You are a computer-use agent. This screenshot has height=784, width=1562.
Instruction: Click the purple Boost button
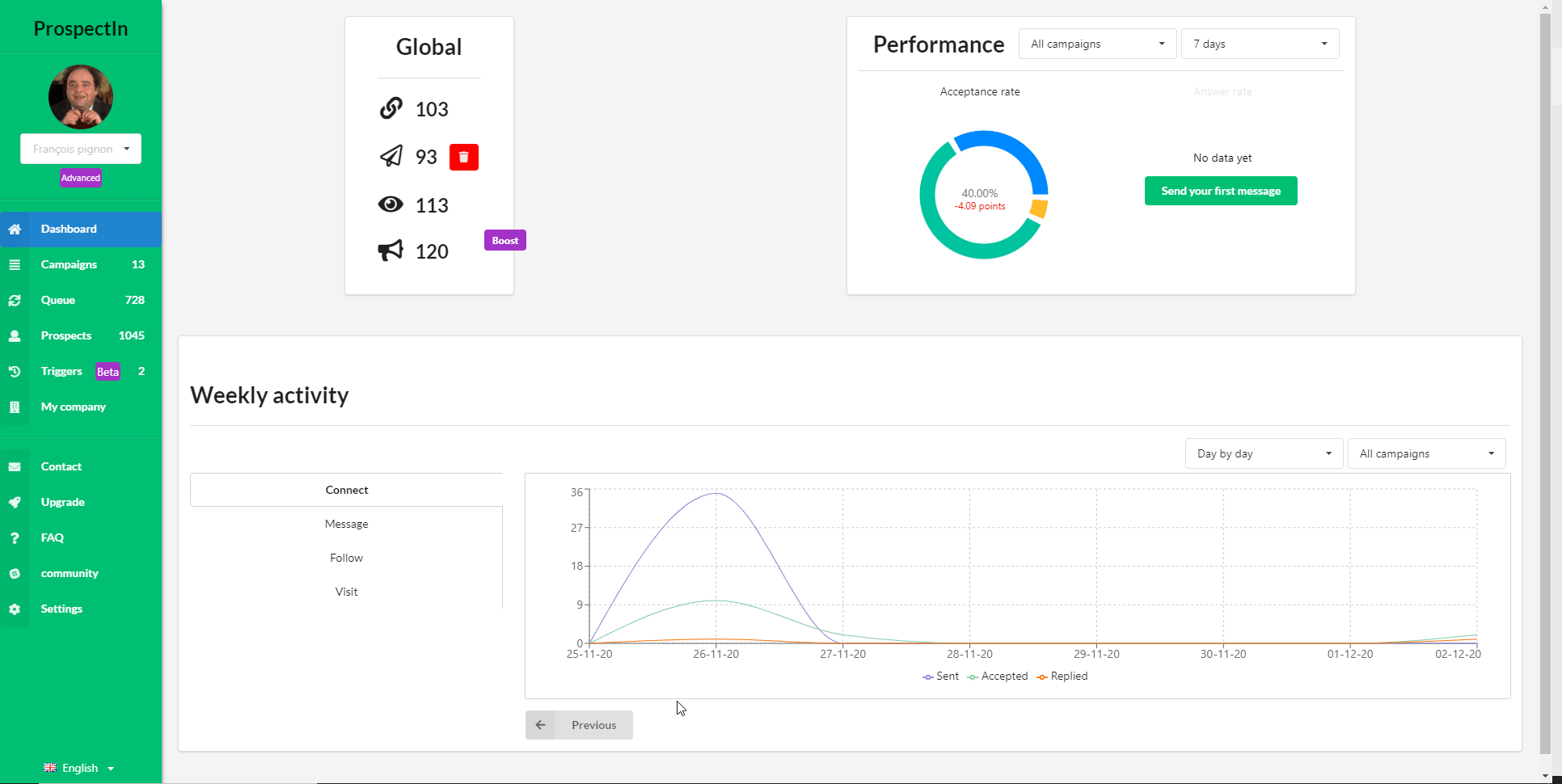tap(505, 240)
